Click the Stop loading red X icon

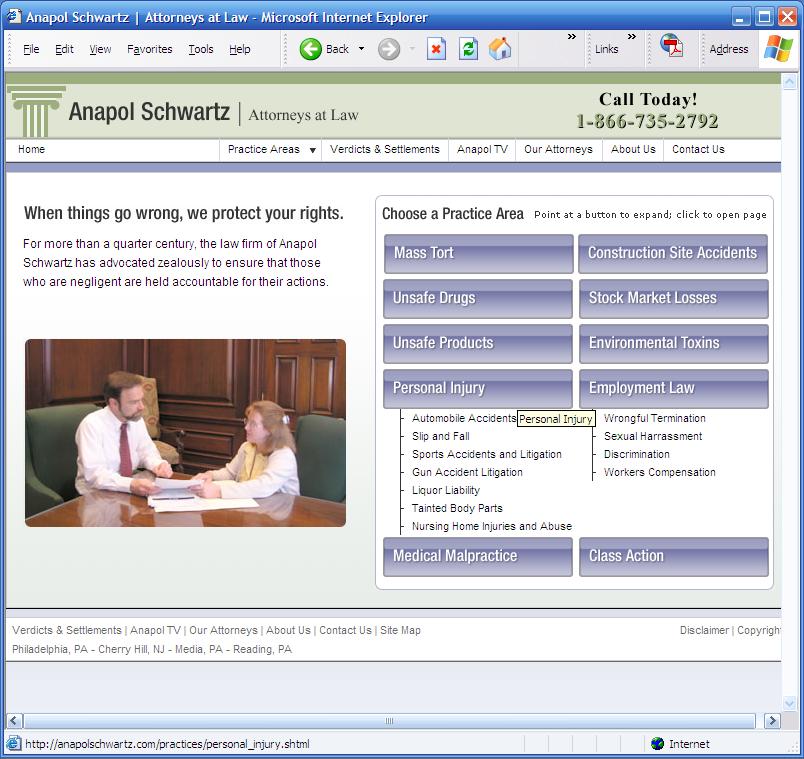click(x=436, y=49)
